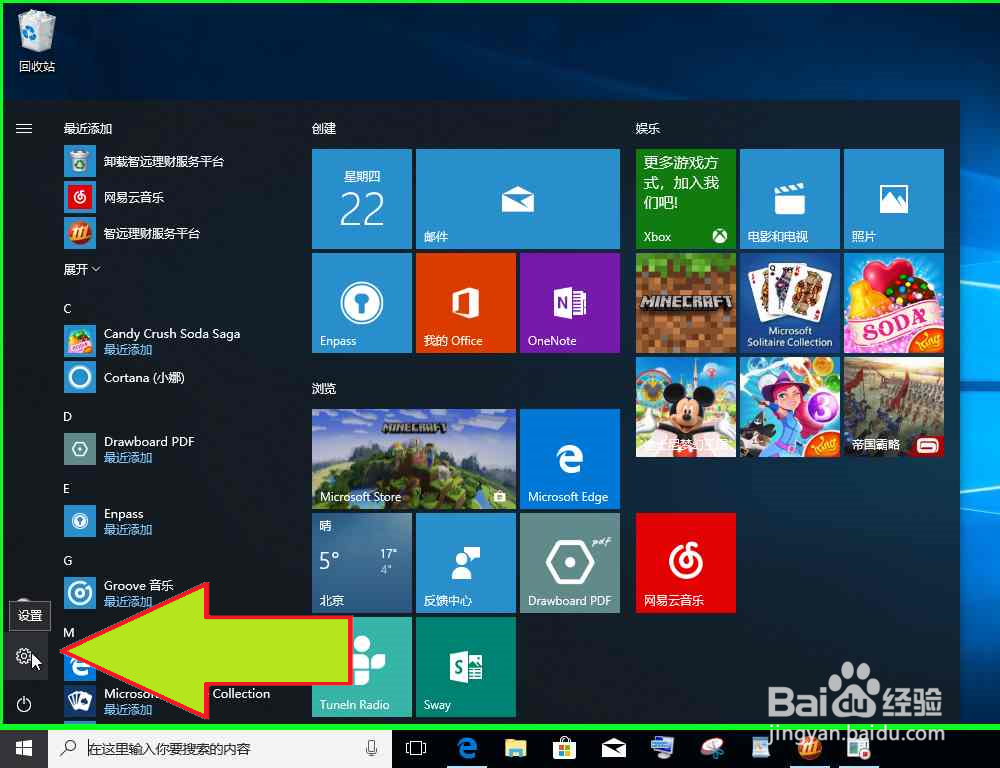Screen dimensions: 1000x768
Task: Click the Power button icon
Action: coord(24,704)
